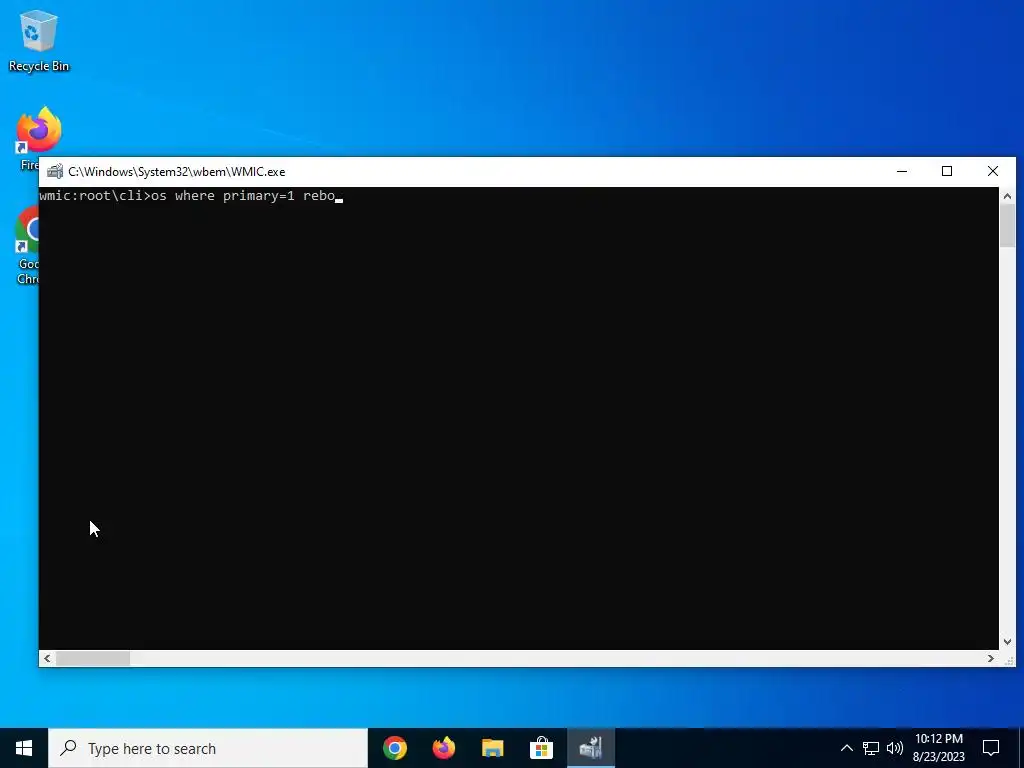Select the WMIC taskbar button
Screen dimensions: 1024x768
[590, 748]
